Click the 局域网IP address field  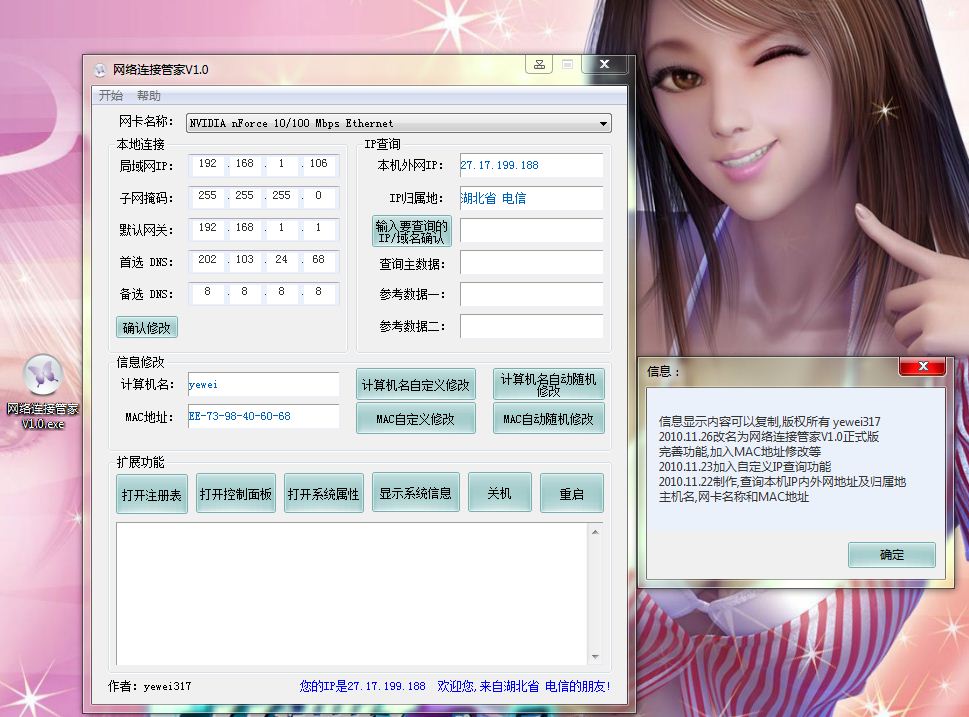coord(263,164)
